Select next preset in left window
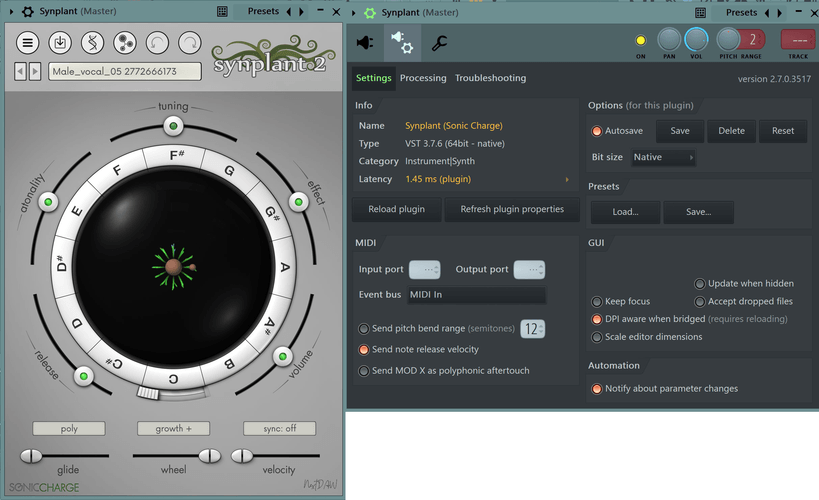 coord(301,11)
